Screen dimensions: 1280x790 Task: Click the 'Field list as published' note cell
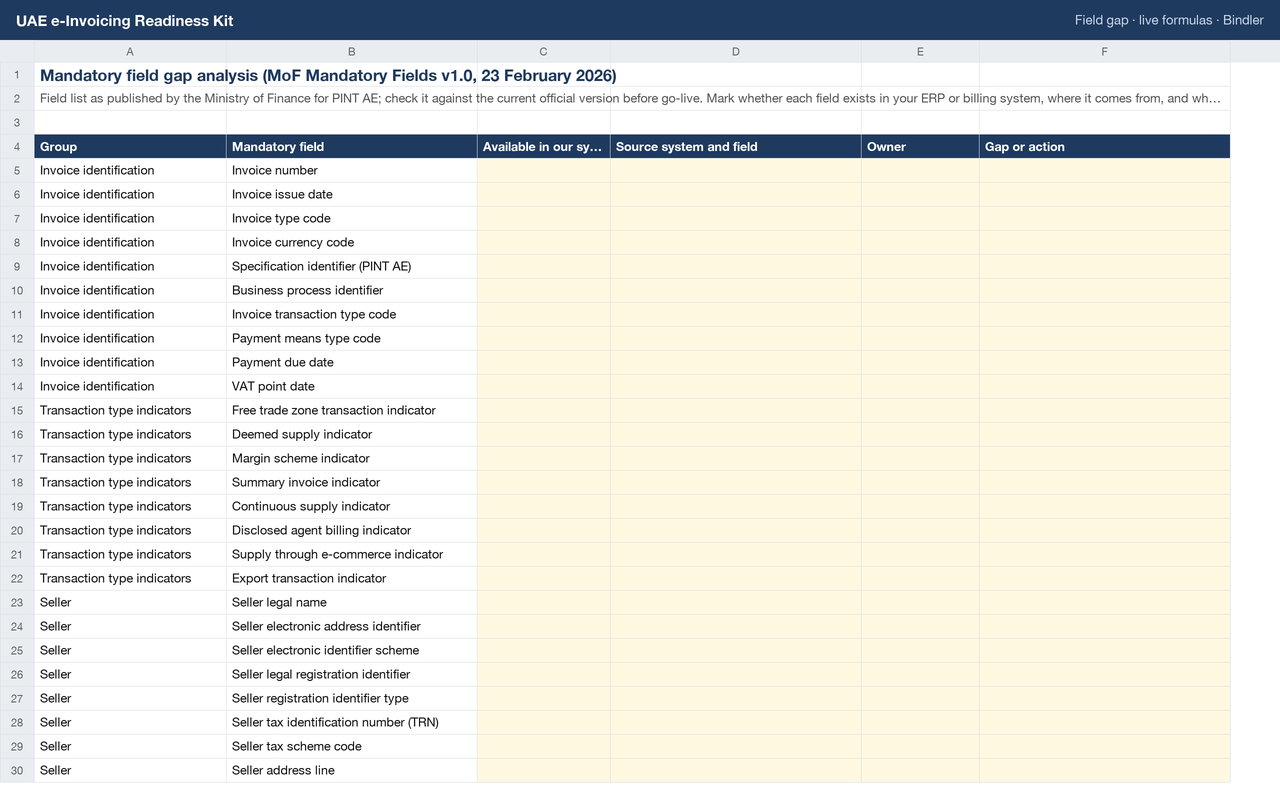tap(632, 98)
